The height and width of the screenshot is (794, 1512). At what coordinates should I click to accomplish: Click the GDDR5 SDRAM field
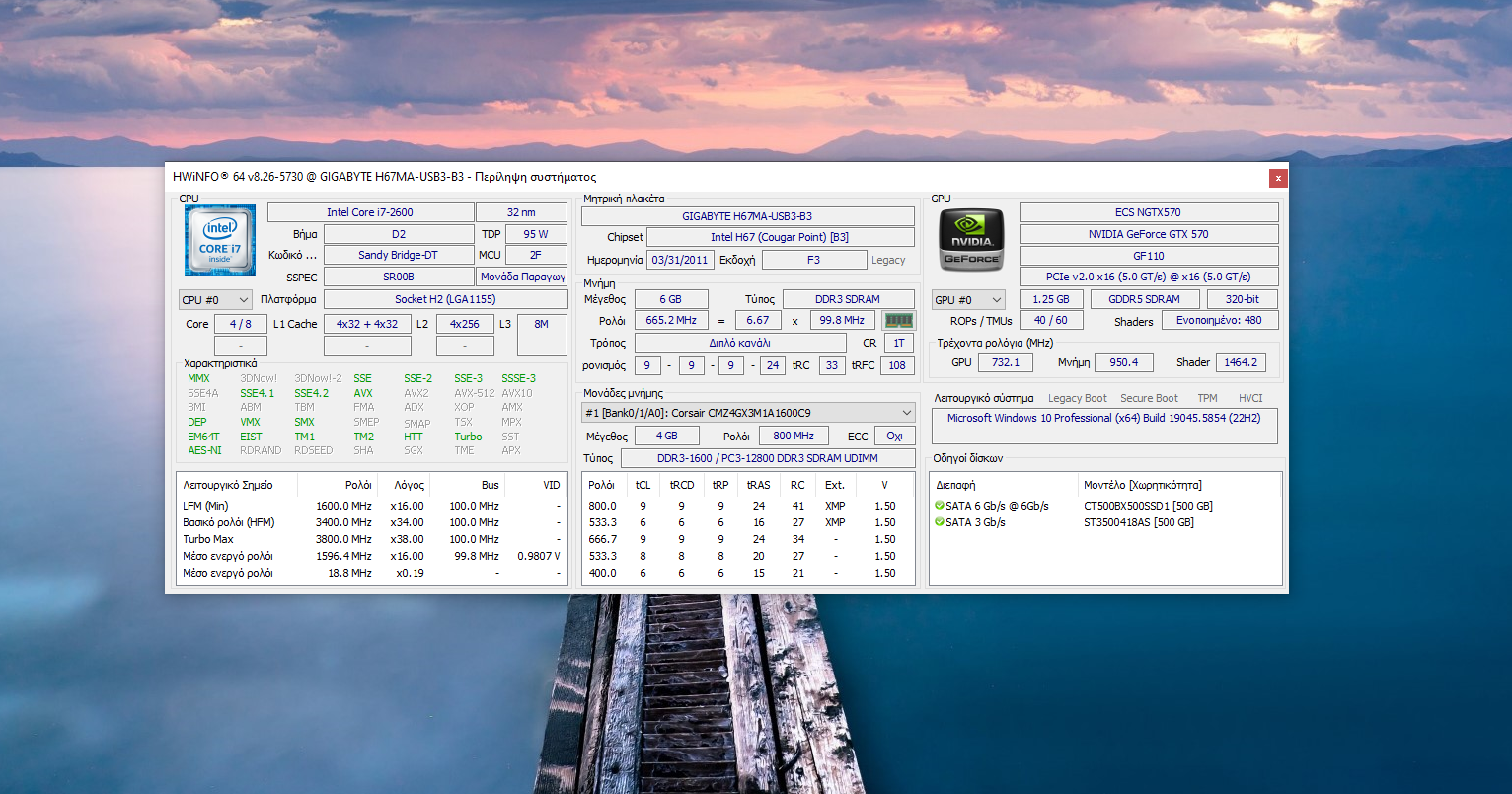(1145, 299)
